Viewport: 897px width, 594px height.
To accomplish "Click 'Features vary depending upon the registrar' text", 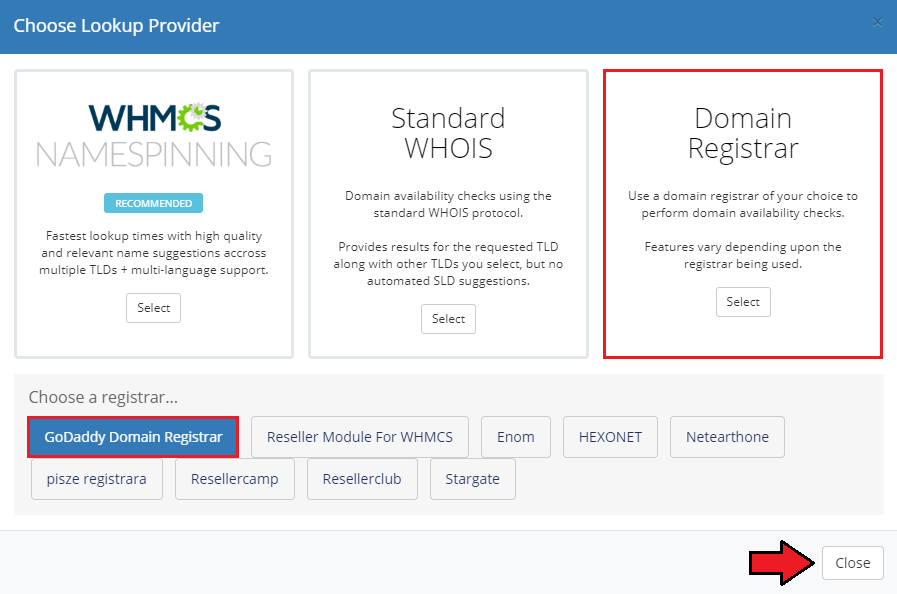I will tap(743, 255).
